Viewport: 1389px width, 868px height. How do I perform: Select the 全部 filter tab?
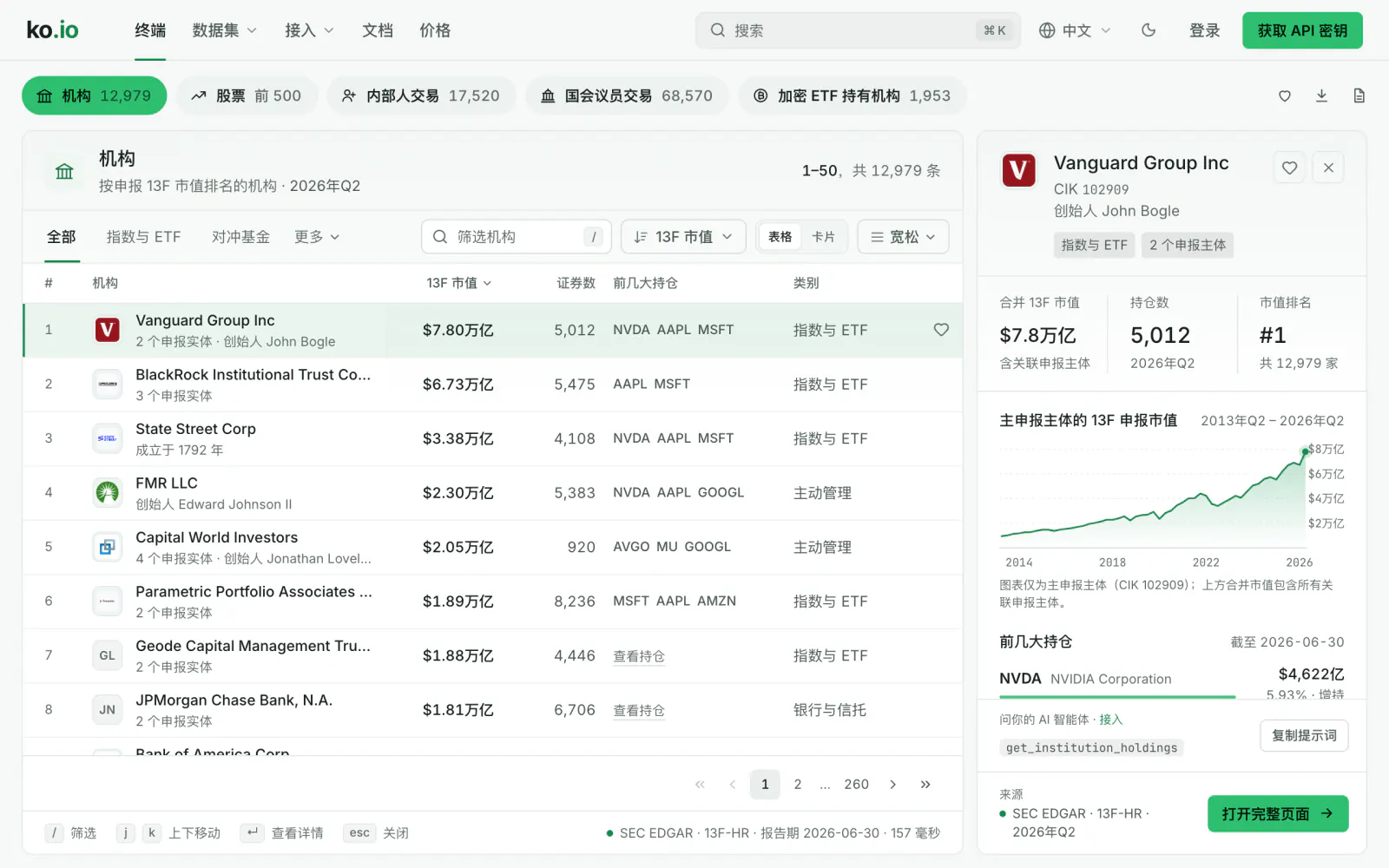tap(62, 237)
